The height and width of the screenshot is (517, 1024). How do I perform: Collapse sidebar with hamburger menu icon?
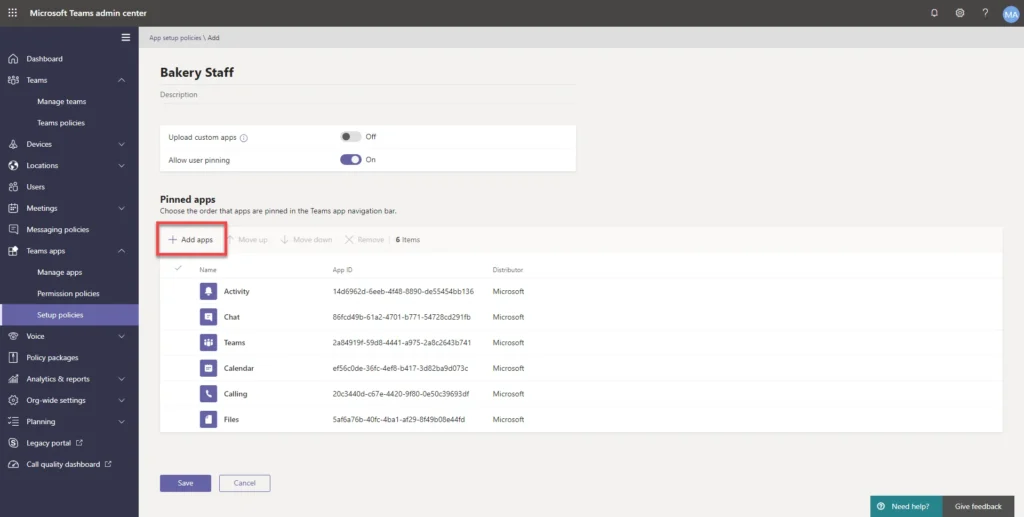coord(125,37)
